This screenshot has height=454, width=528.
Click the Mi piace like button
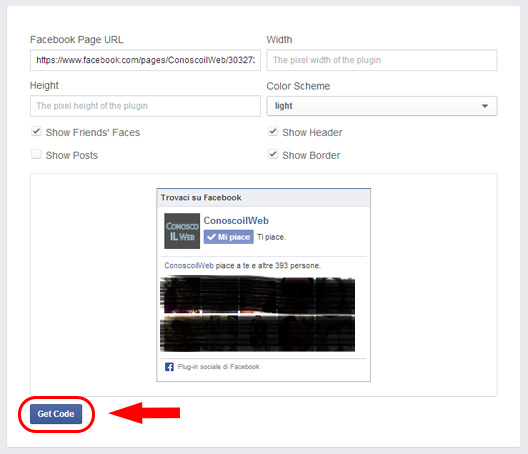point(229,237)
